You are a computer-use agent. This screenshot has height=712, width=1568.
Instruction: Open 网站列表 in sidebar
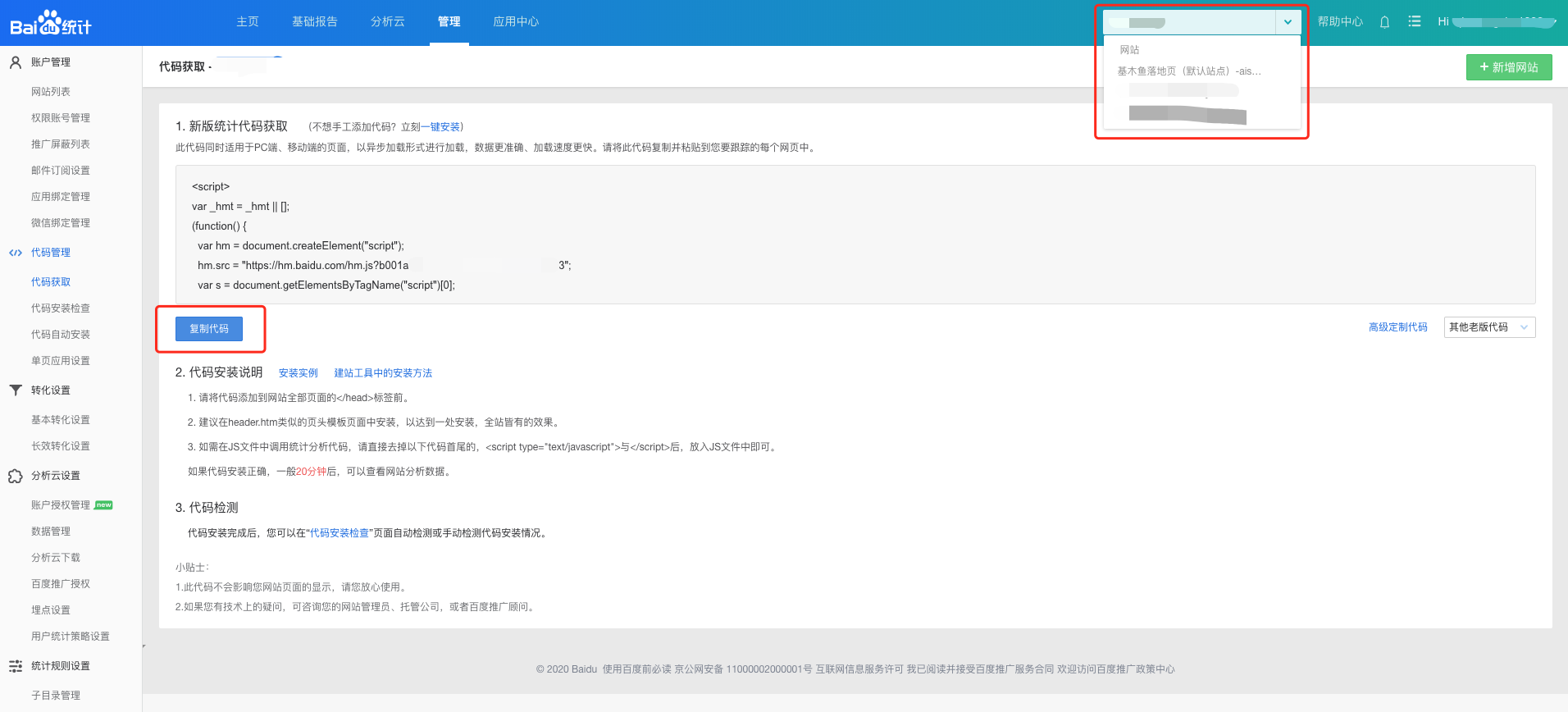[51, 92]
